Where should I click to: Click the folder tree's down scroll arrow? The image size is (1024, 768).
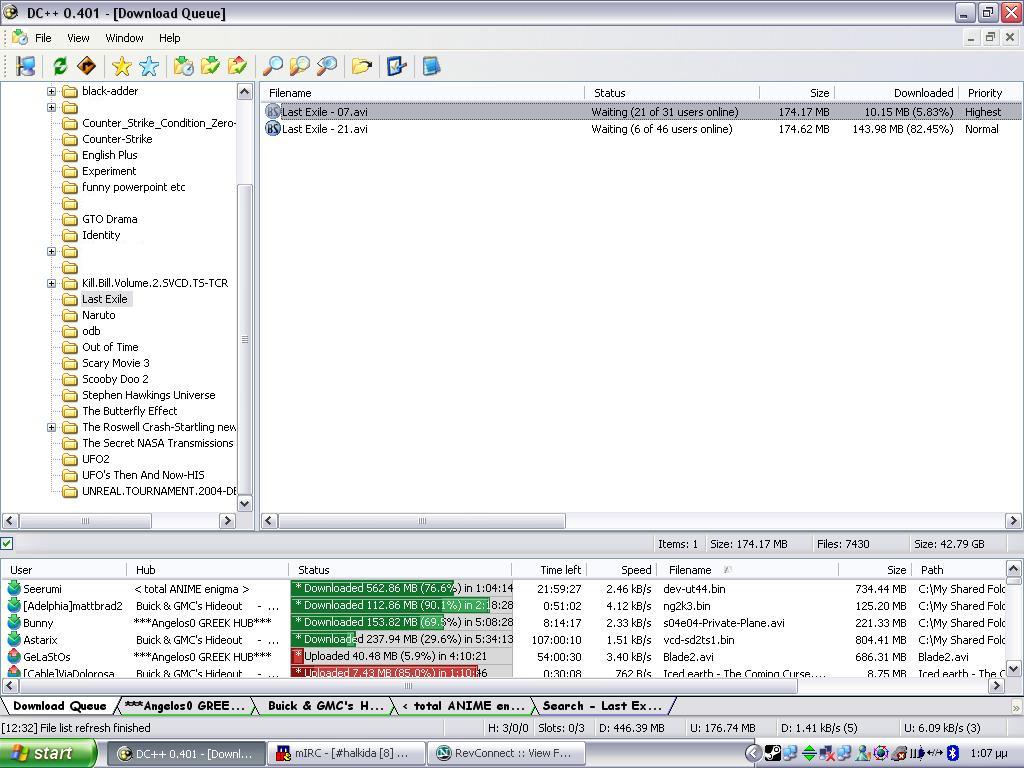(244, 504)
